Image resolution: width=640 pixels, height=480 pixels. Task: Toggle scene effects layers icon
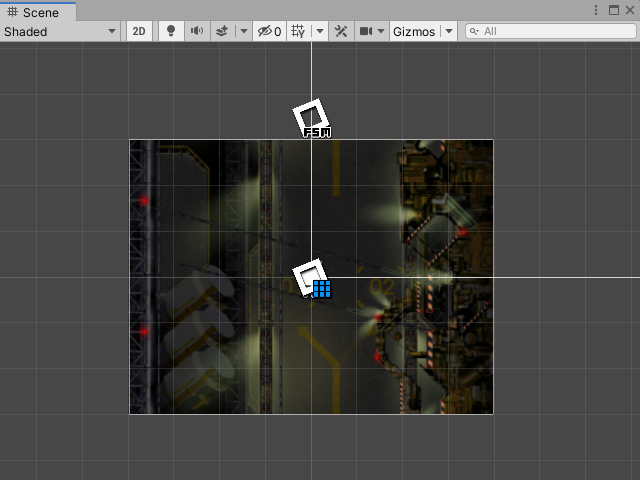click(222, 31)
